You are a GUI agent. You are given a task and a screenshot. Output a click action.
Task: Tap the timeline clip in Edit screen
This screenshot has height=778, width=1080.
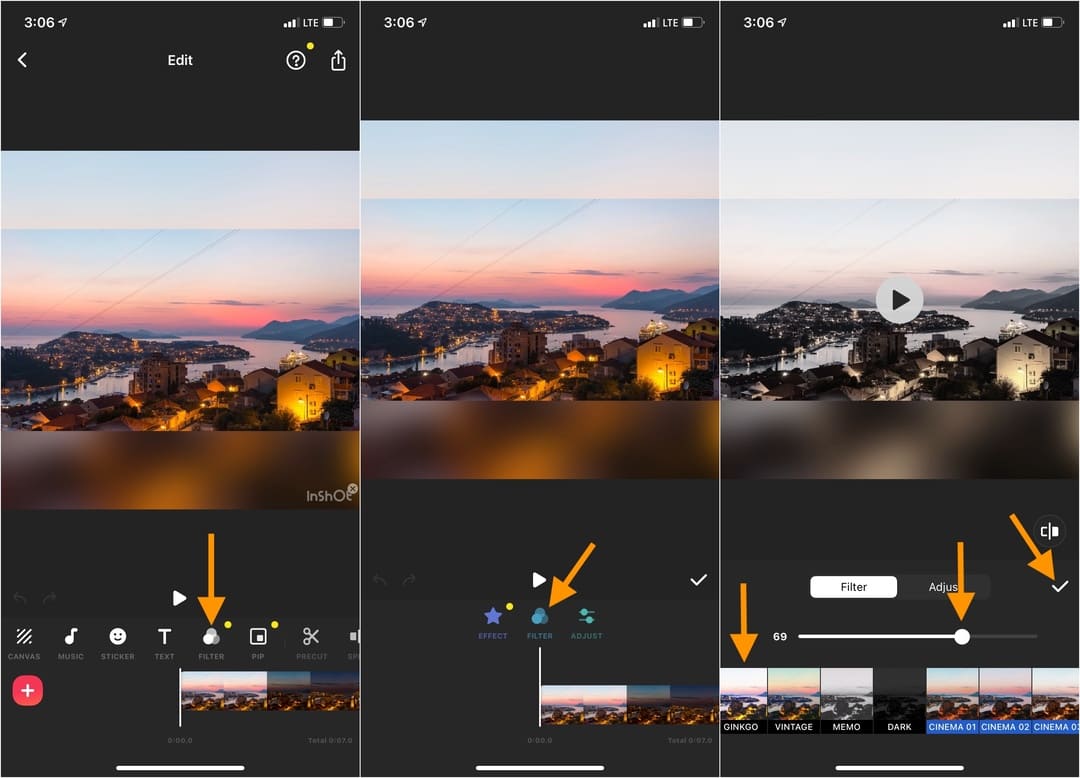pyautogui.click(x=270, y=691)
